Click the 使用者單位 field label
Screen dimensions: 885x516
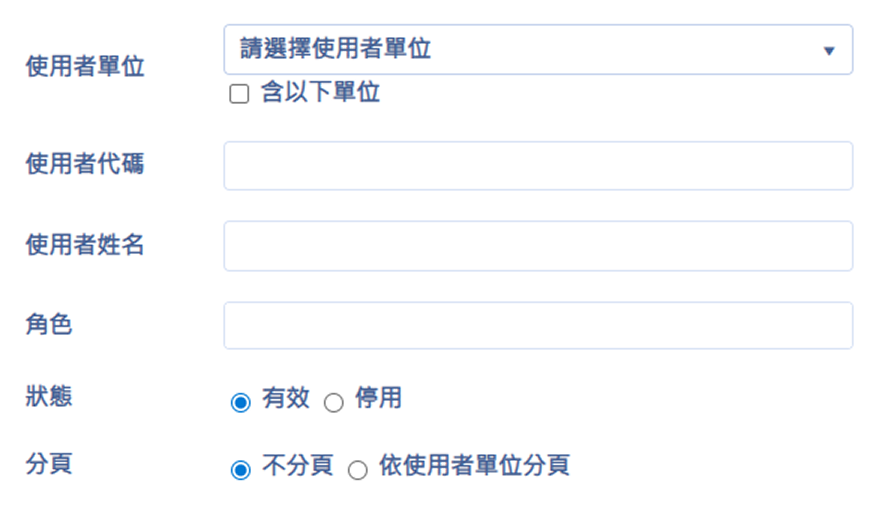click(85, 67)
